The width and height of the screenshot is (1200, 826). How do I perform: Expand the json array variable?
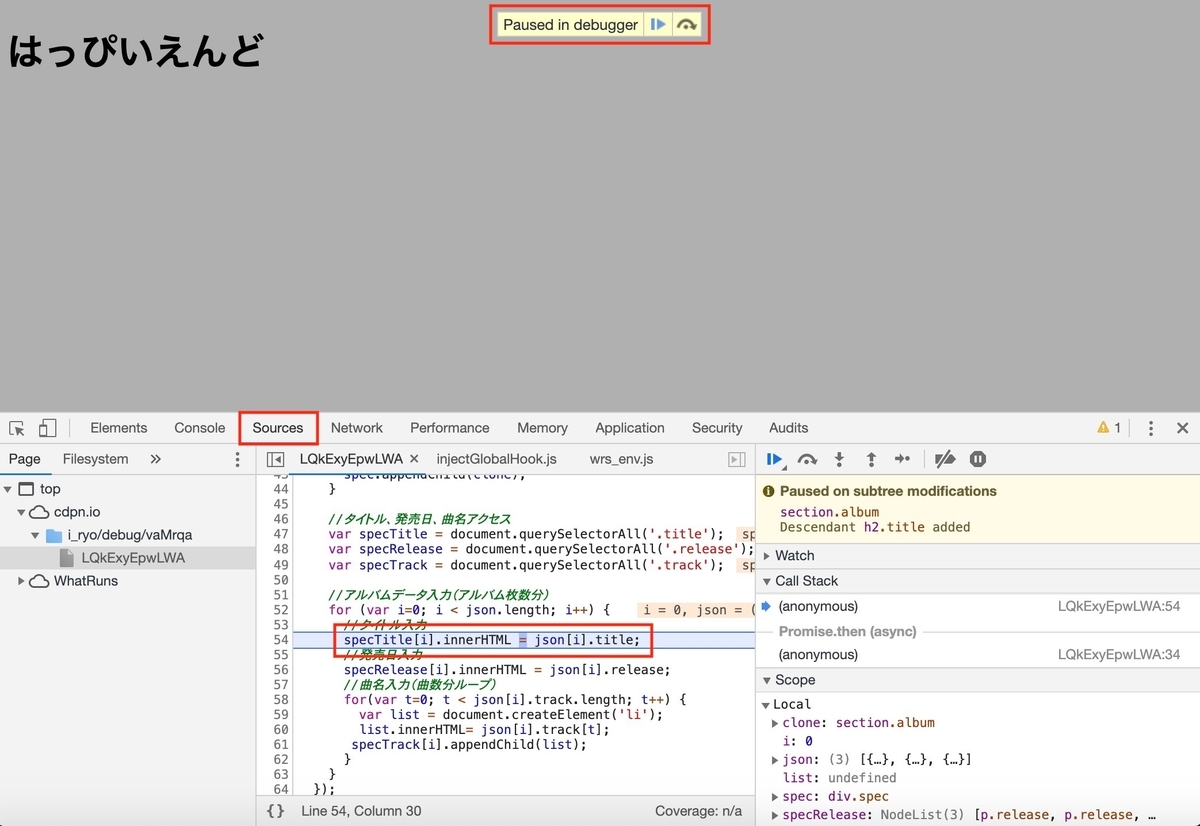coord(775,760)
